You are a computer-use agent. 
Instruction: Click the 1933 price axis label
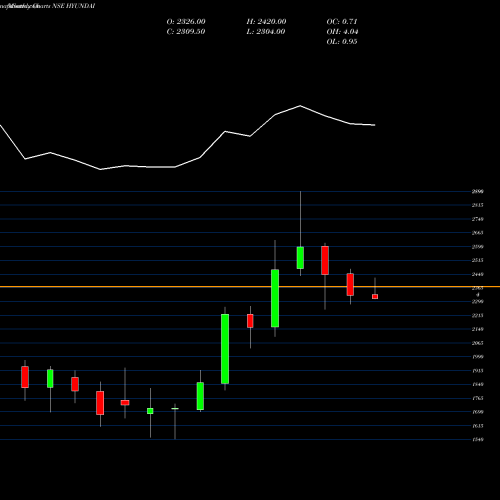(477, 371)
